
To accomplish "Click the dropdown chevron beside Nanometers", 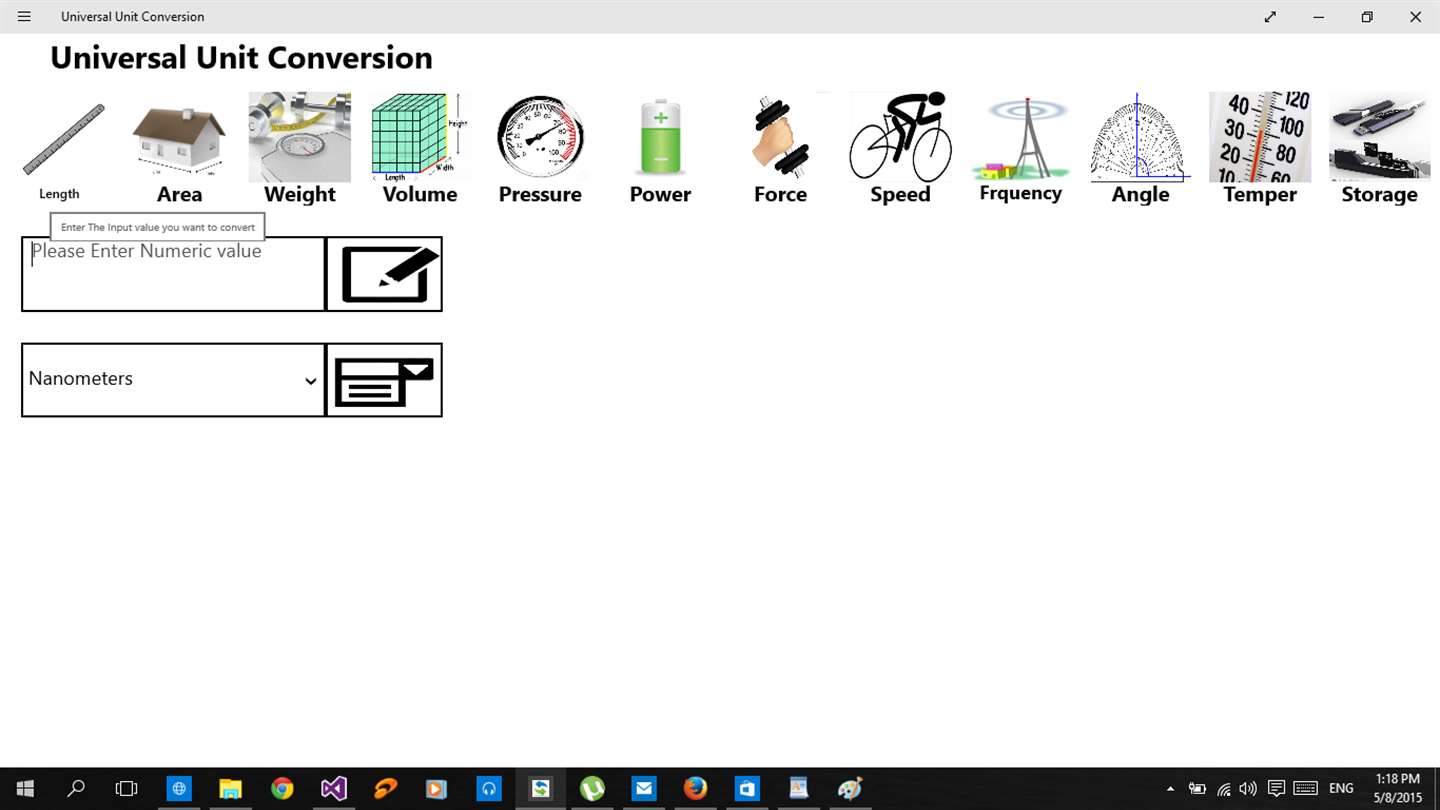I will pos(311,381).
